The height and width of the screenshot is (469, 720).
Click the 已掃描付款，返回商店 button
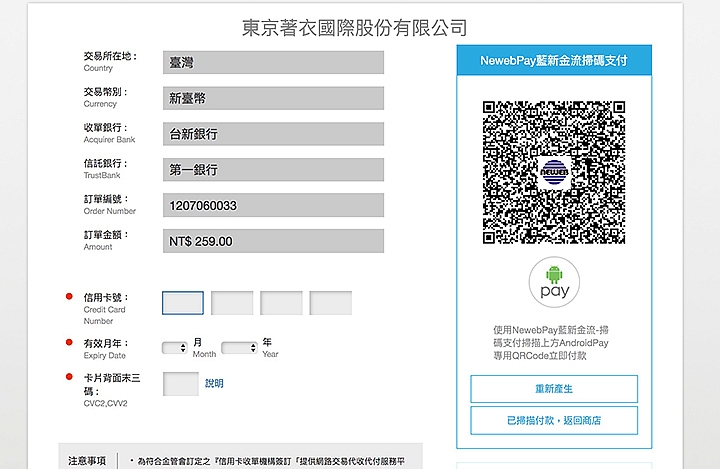pyautogui.click(x=554, y=420)
